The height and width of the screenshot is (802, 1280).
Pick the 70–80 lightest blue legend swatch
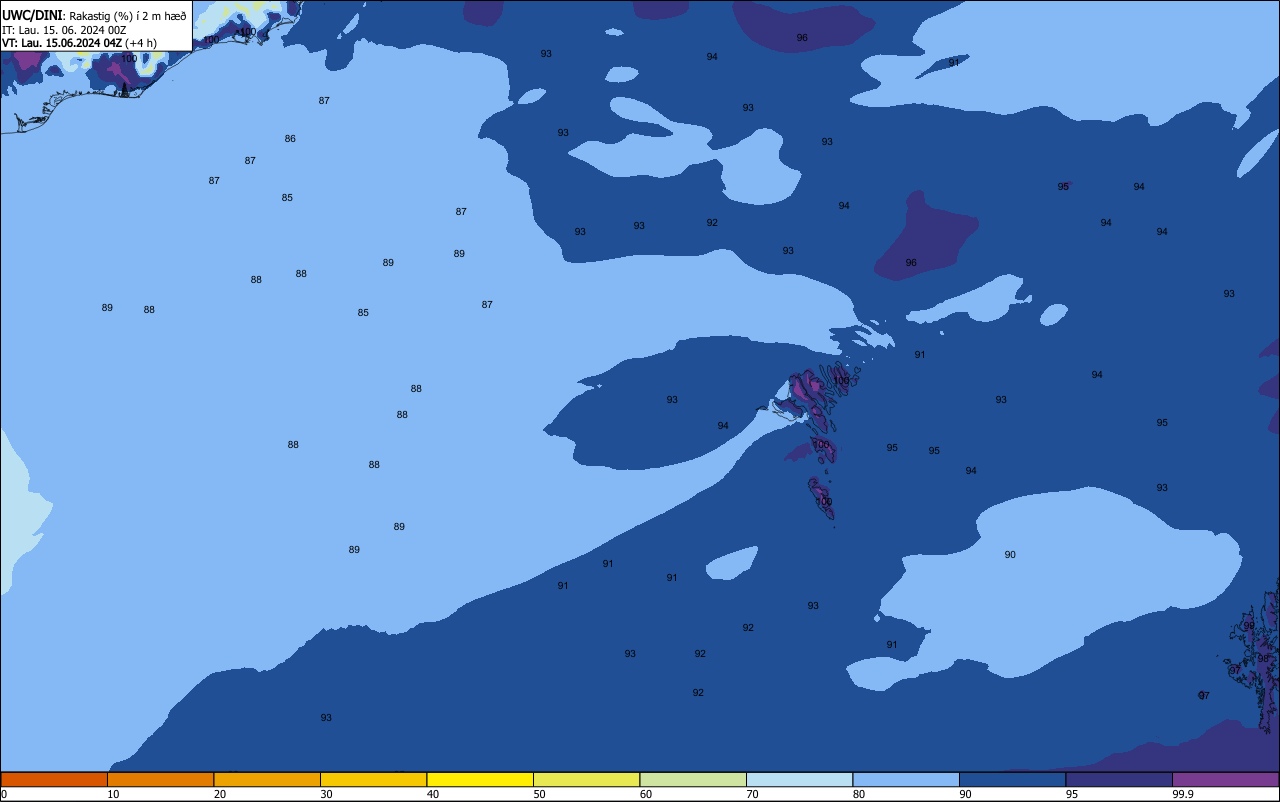click(799, 779)
